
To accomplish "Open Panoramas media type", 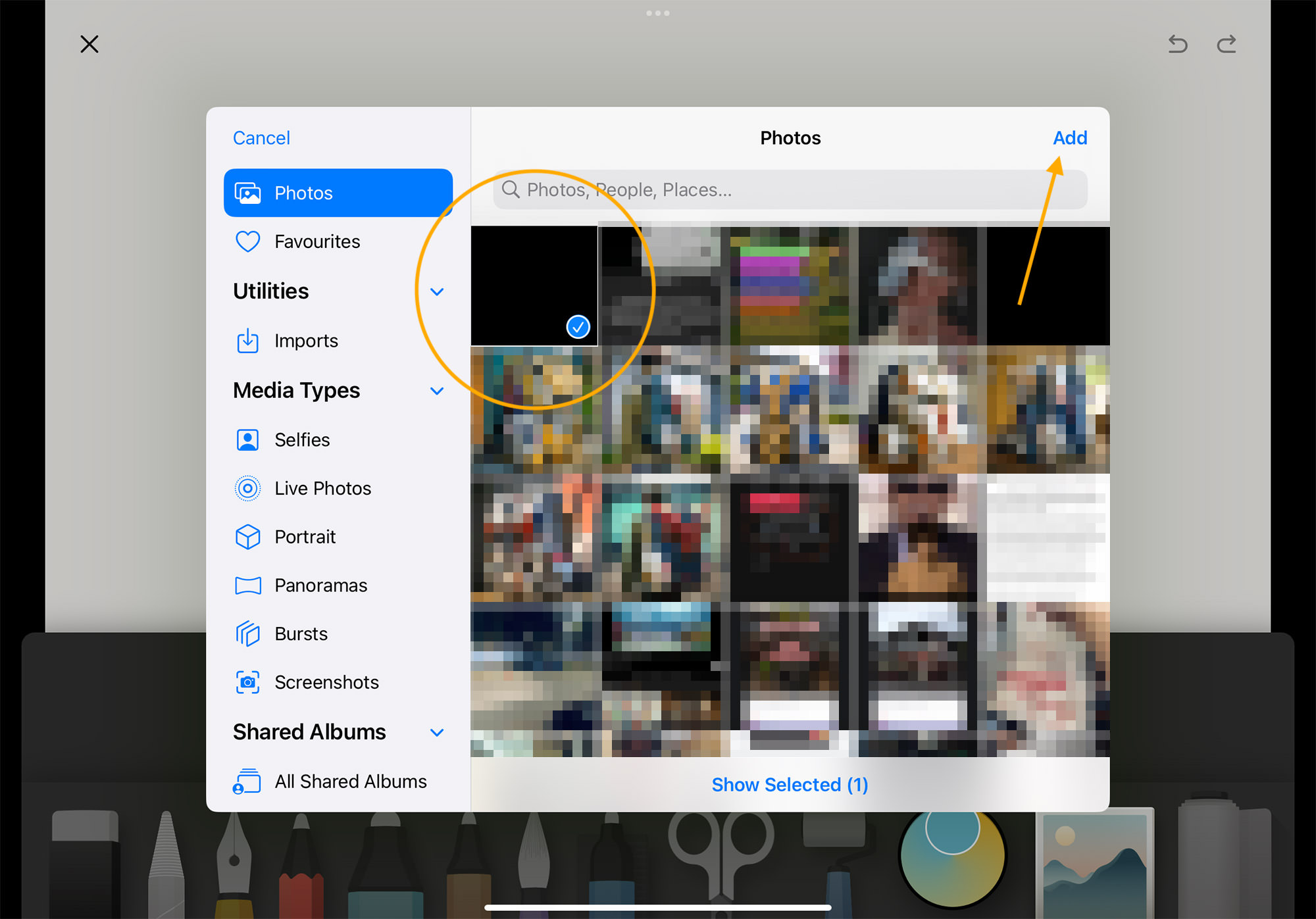I will pyautogui.click(x=338, y=585).
